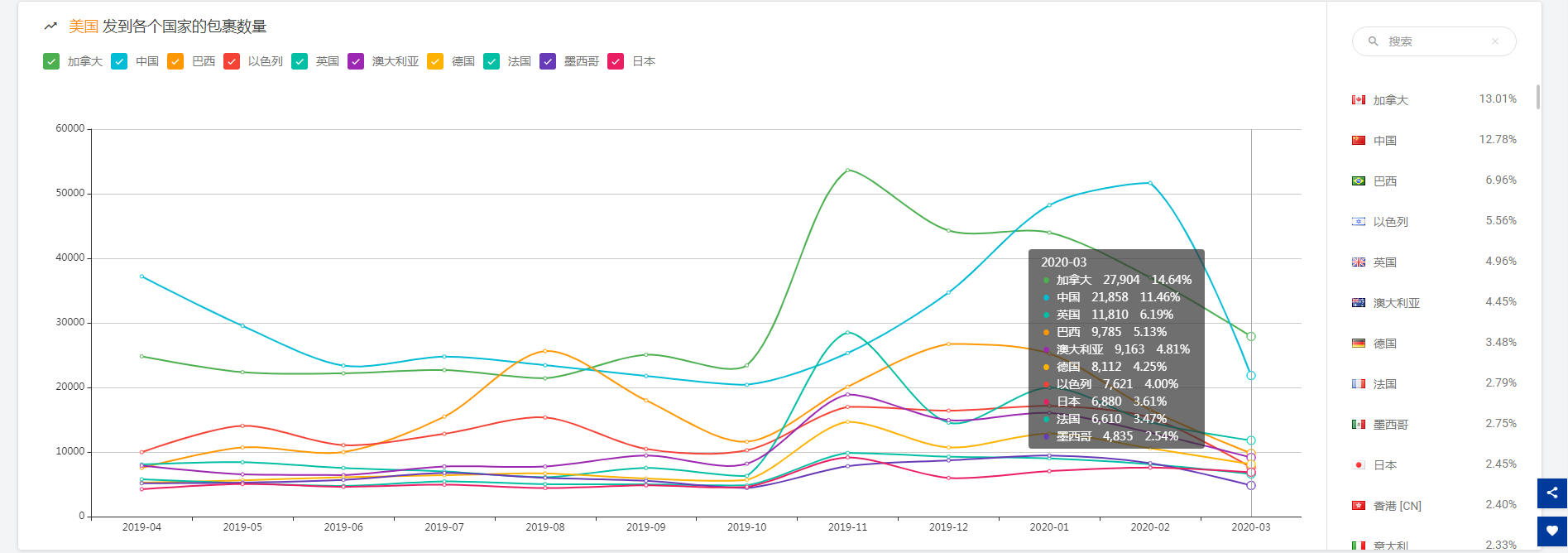Click the Germany flag icon in list

(1358, 344)
